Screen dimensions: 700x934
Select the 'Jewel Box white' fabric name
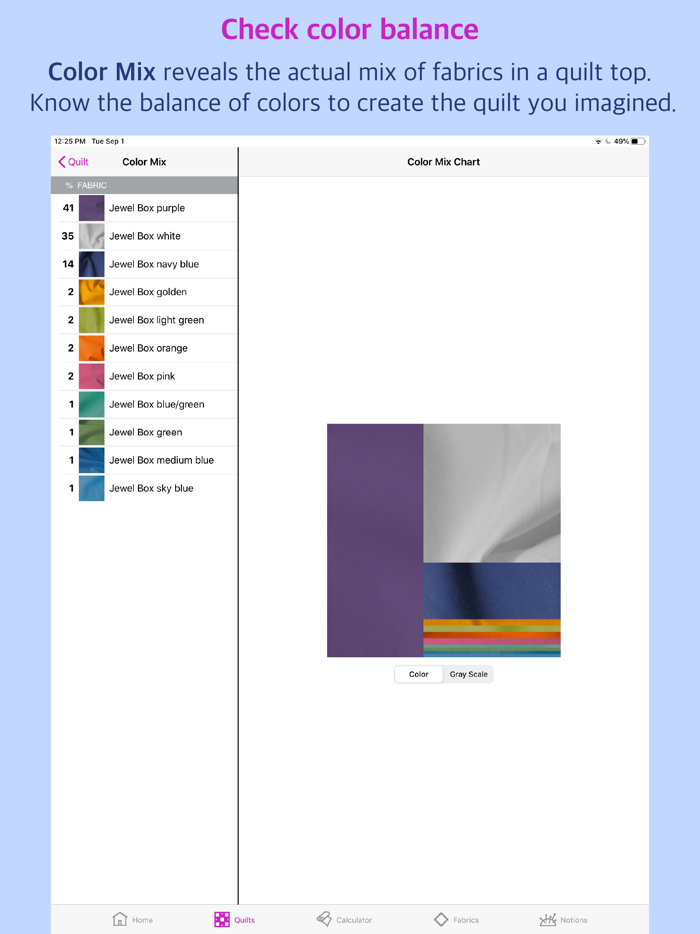145,236
